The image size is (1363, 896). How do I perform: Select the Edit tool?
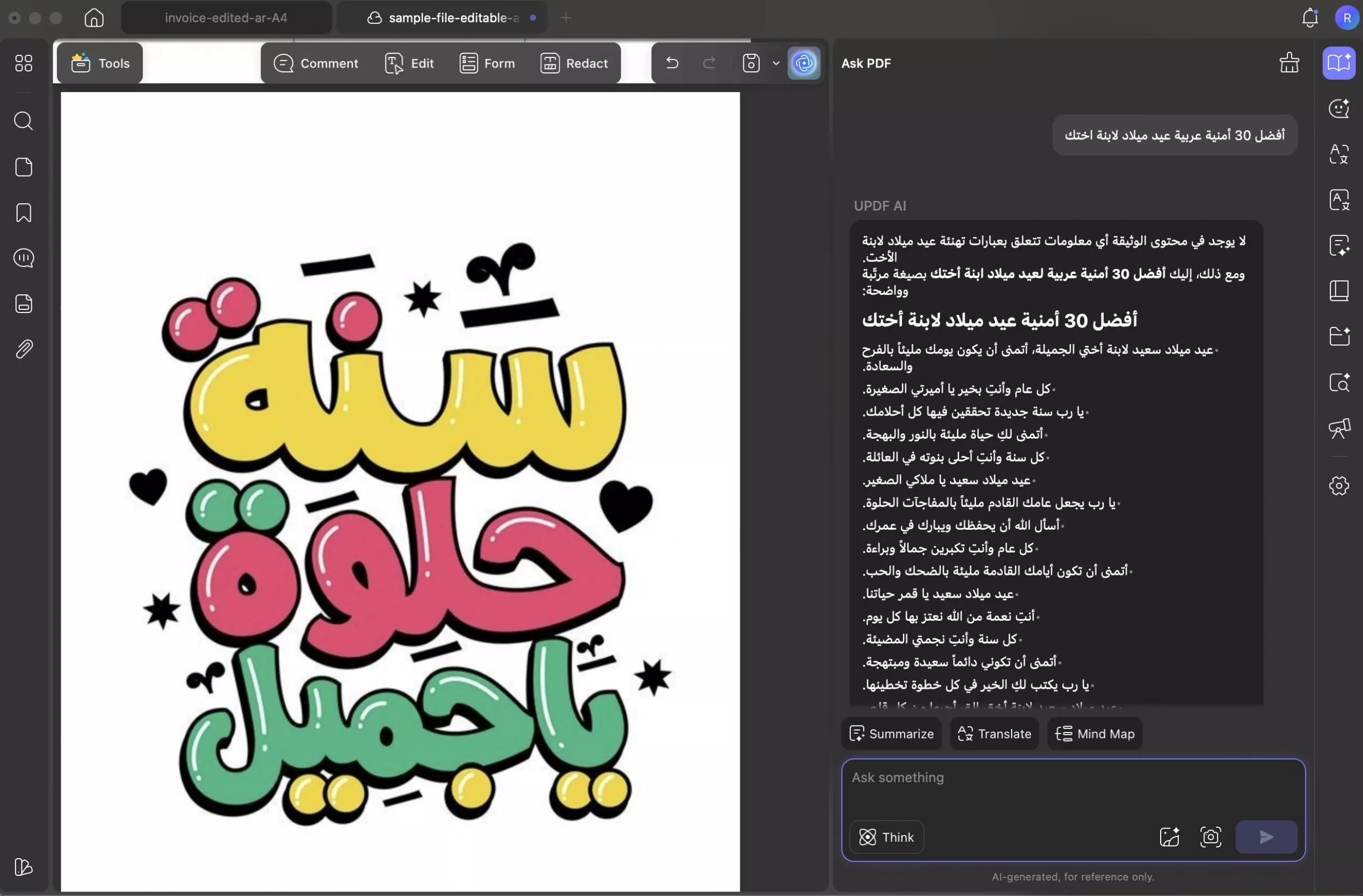[x=409, y=63]
